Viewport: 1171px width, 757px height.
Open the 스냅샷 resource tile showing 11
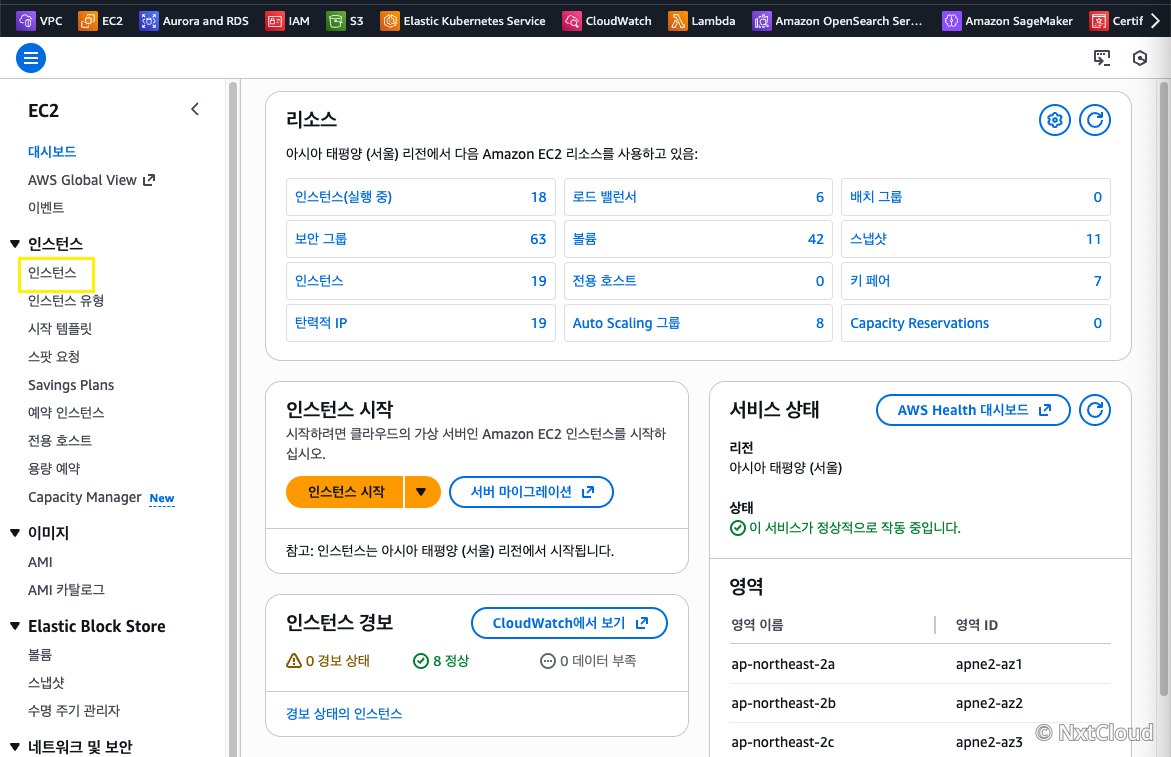(x=976, y=239)
